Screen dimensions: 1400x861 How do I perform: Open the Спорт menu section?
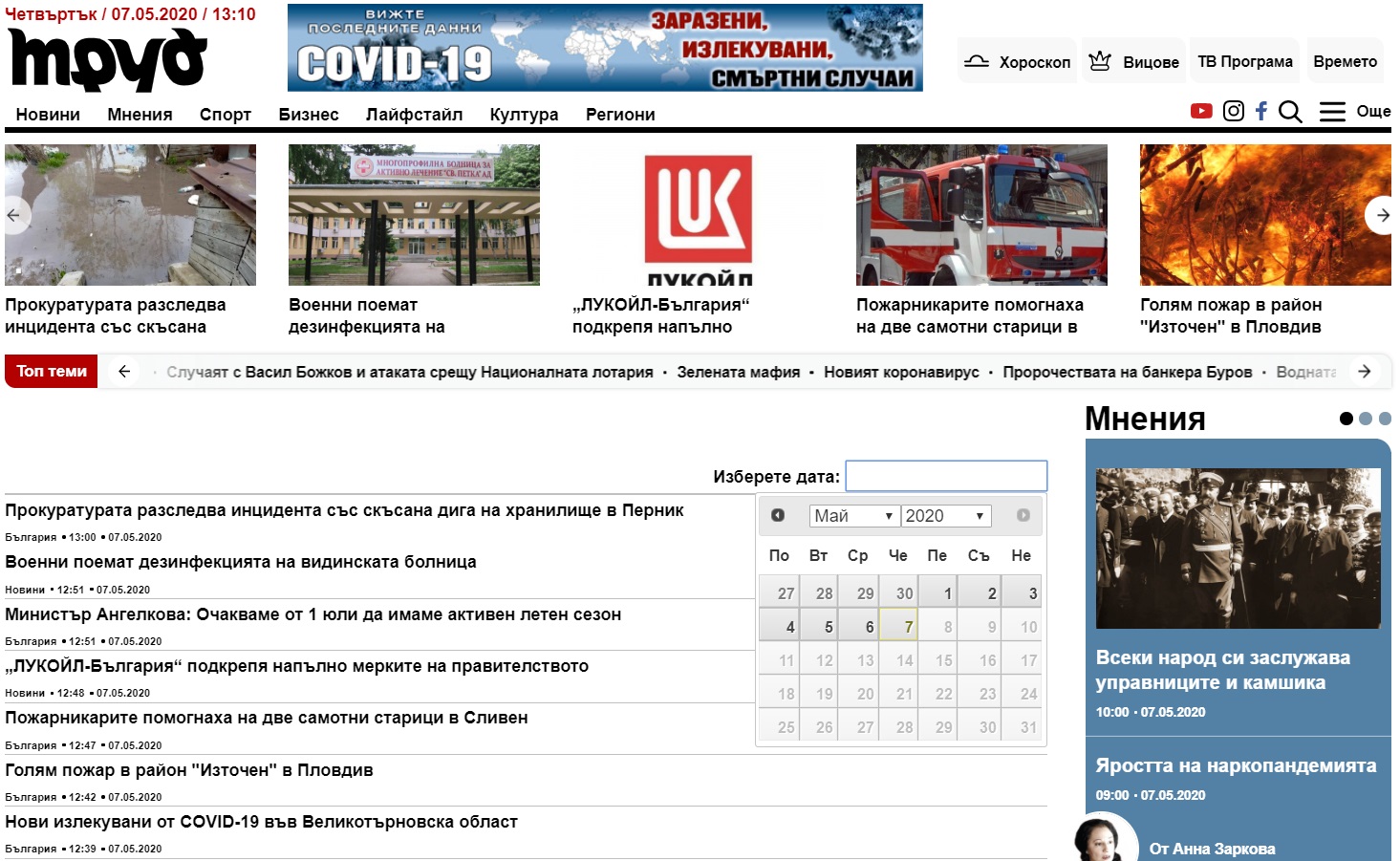tap(226, 115)
